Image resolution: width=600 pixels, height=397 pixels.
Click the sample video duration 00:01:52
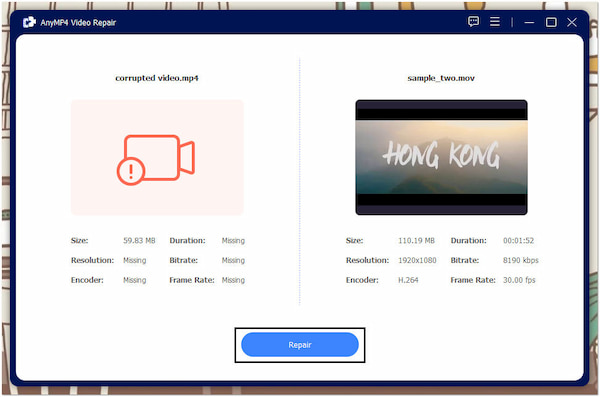click(518, 240)
